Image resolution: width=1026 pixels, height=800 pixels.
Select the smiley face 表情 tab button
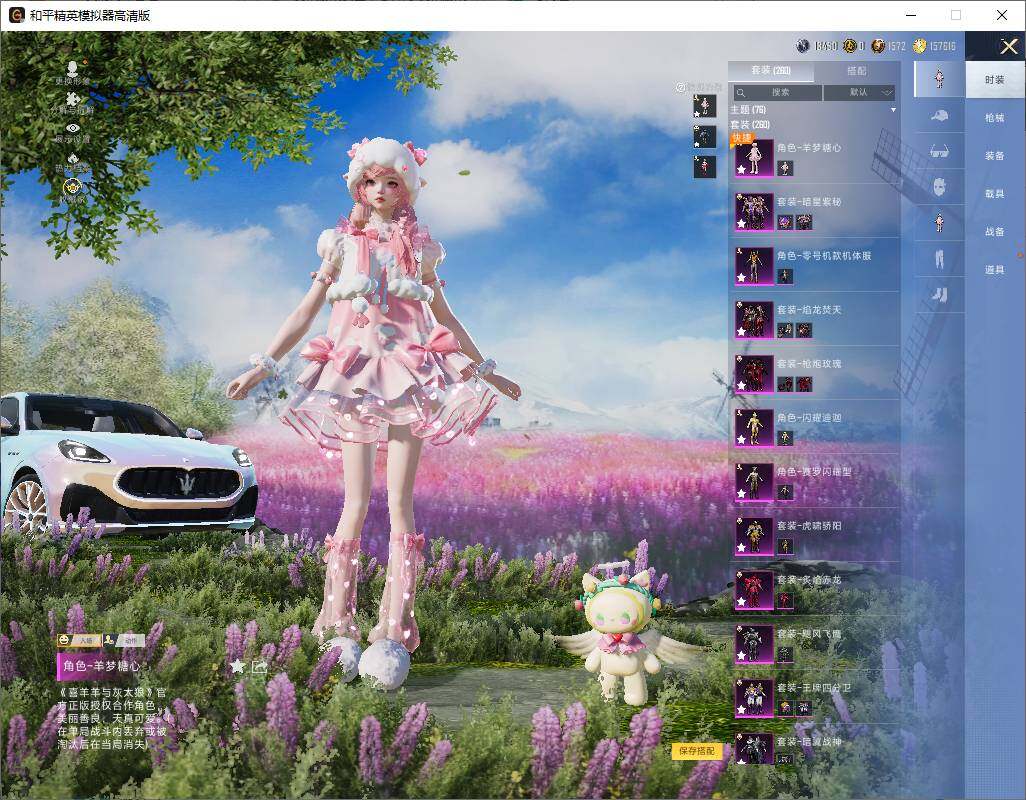(77, 640)
